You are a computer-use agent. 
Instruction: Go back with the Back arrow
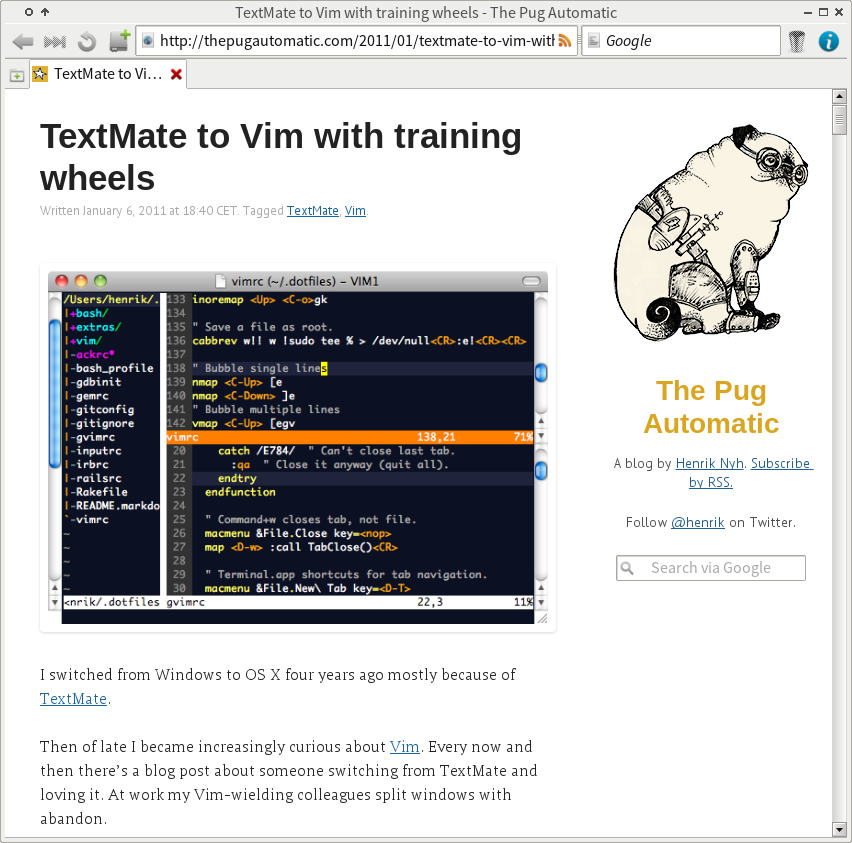pos(23,41)
